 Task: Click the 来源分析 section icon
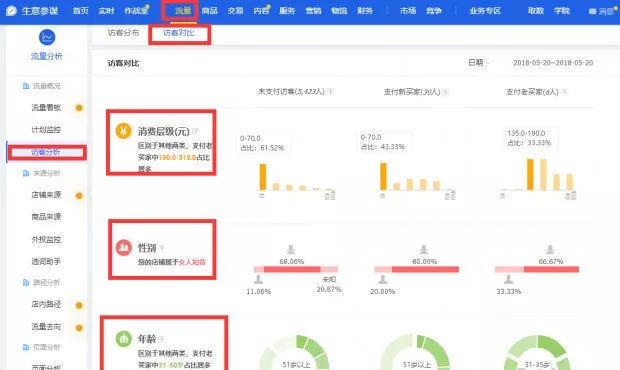pos(26,173)
